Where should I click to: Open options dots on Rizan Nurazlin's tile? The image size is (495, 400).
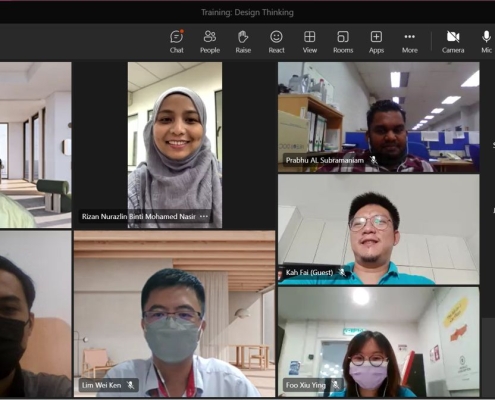coord(204,216)
